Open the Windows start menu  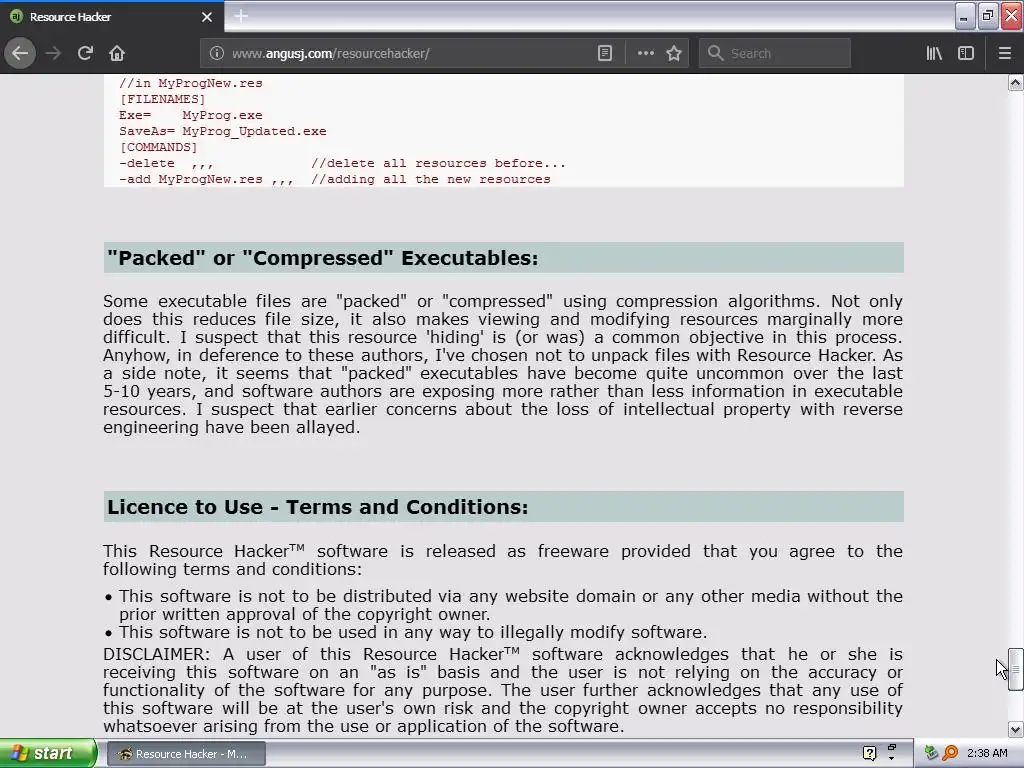point(48,753)
